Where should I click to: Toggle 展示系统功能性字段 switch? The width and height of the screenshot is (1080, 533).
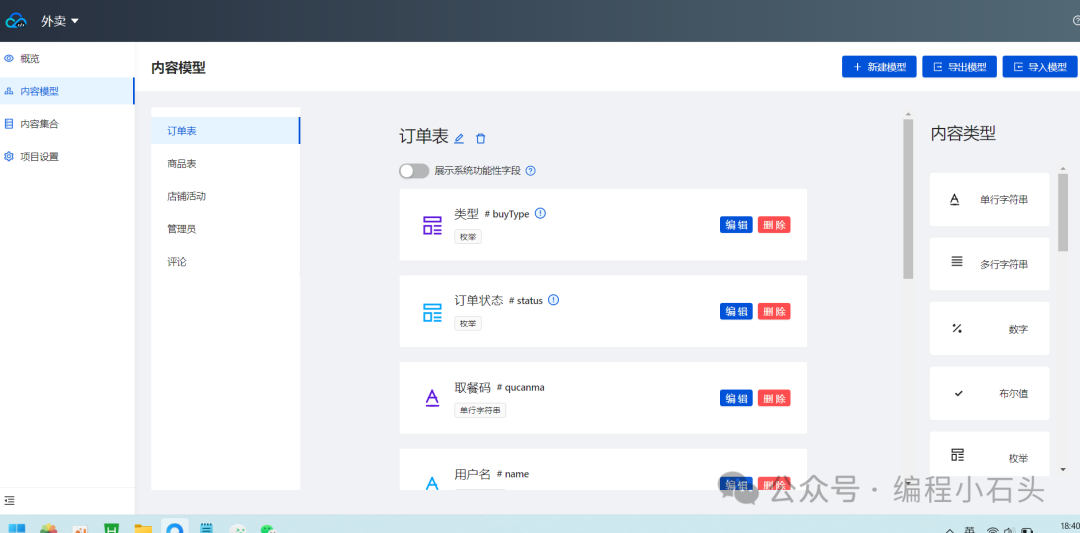pos(414,171)
